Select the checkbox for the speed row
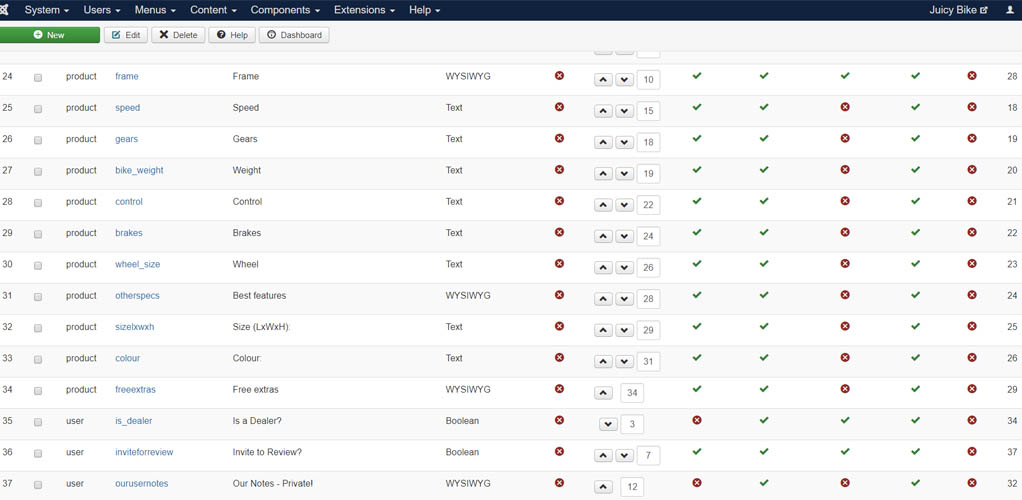The width and height of the screenshot is (1022, 500). coord(38,109)
